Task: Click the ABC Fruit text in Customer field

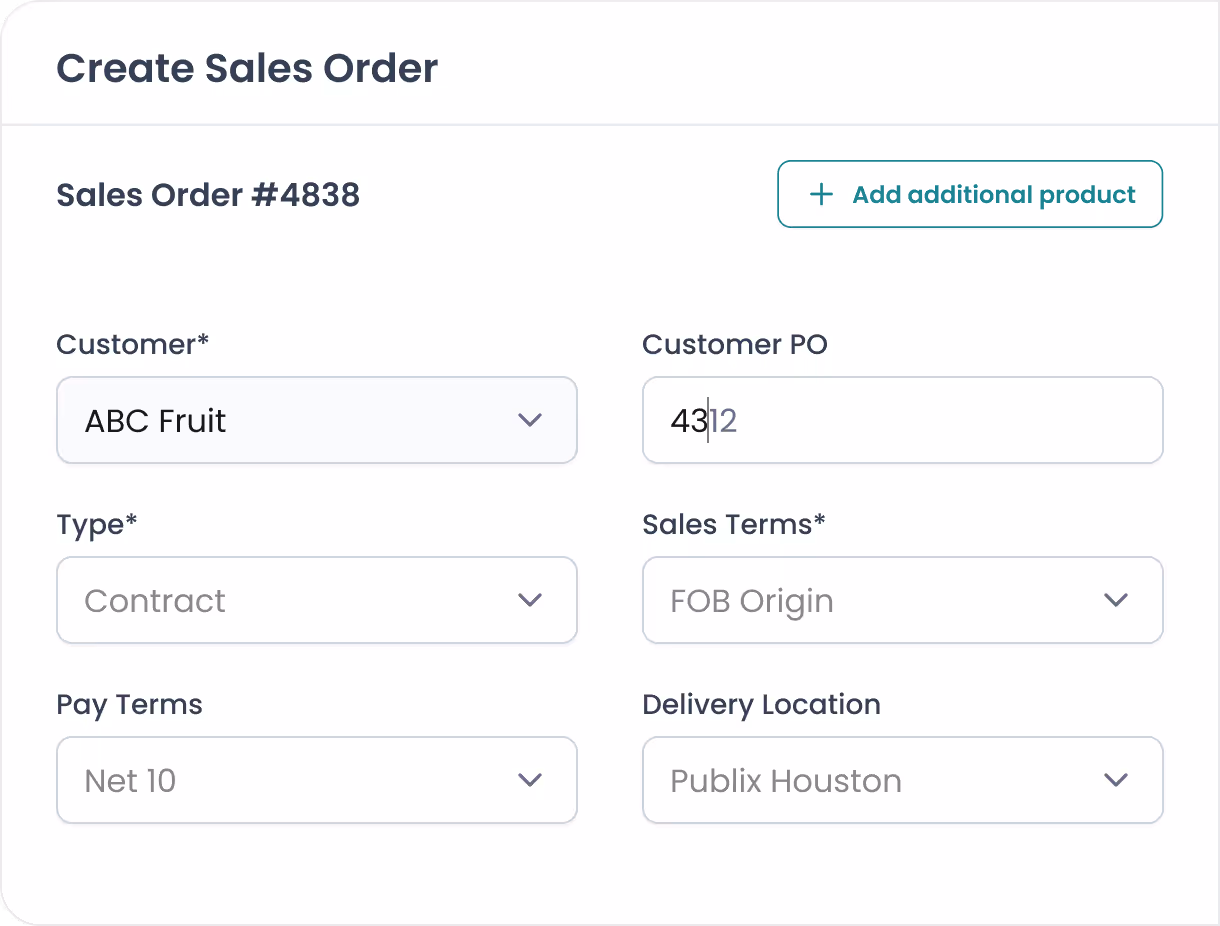Action: pos(155,420)
